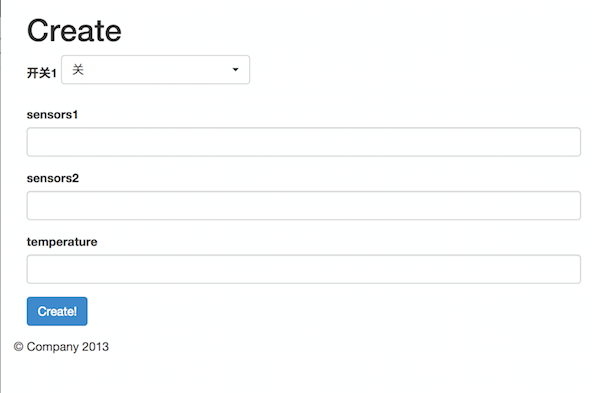Click the sensors1 label text
Screen dimensions: 600x393
[x=52, y=115]
